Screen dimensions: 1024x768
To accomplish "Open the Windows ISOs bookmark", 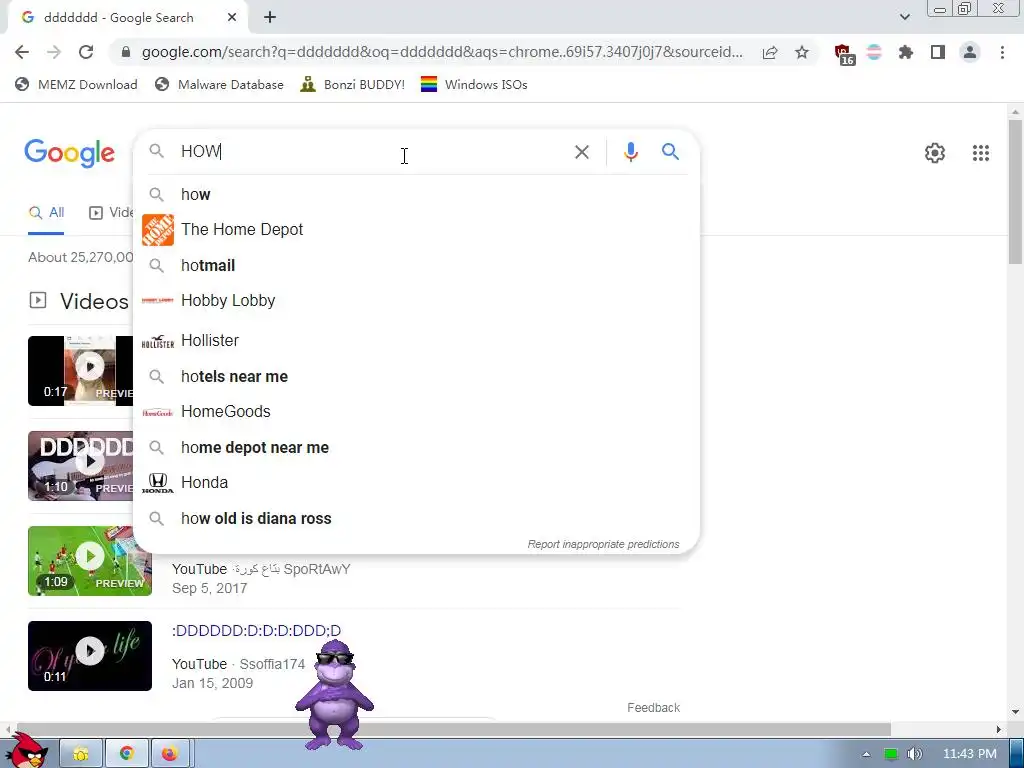I will click(x=474, y=84).
